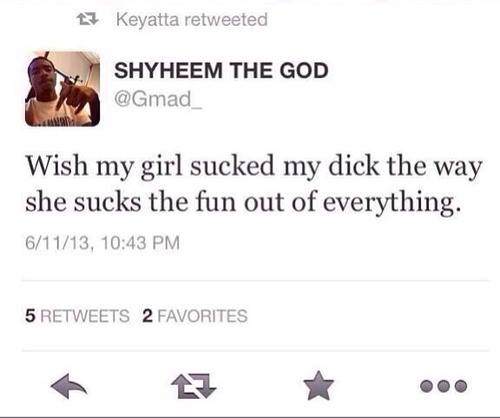Open the @Gmad_ handle
500x418 pixels.
coord(158,99)
